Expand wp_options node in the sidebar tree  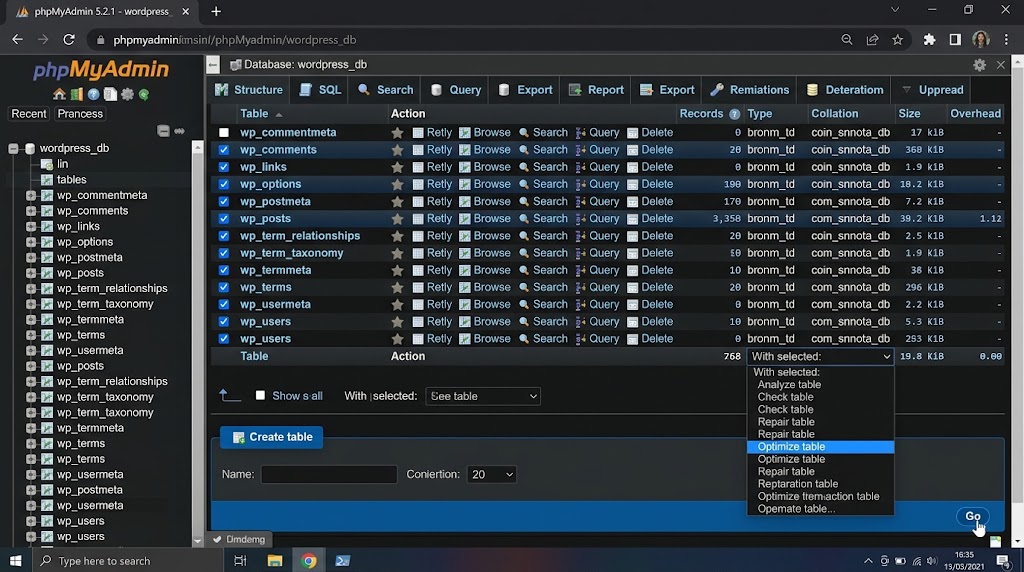point(31,242)
